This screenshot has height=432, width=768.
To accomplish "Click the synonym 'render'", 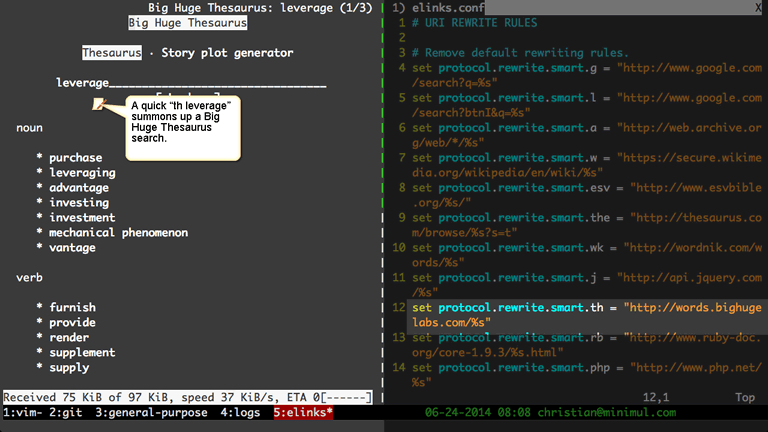I will (69, 337).
